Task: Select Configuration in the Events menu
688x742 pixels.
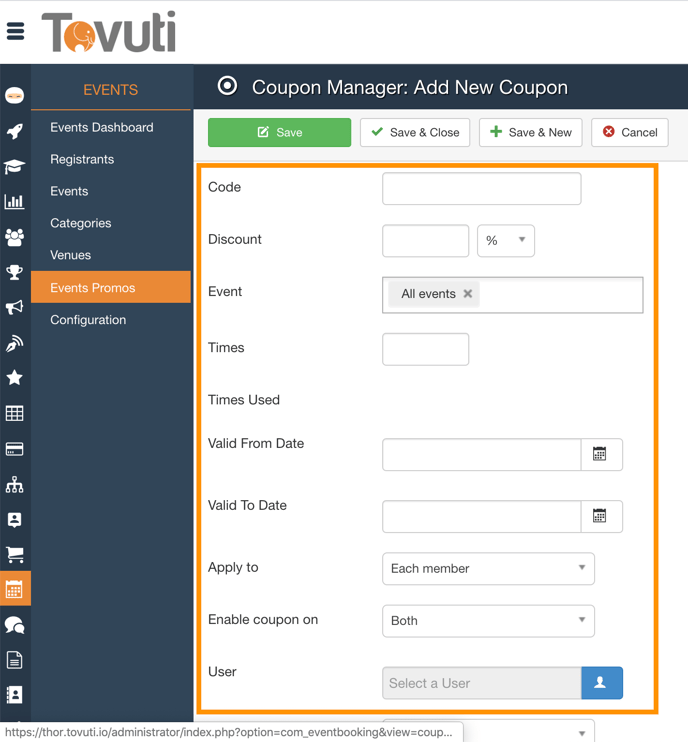Action: pyautogui.click(x=88, y=320)
